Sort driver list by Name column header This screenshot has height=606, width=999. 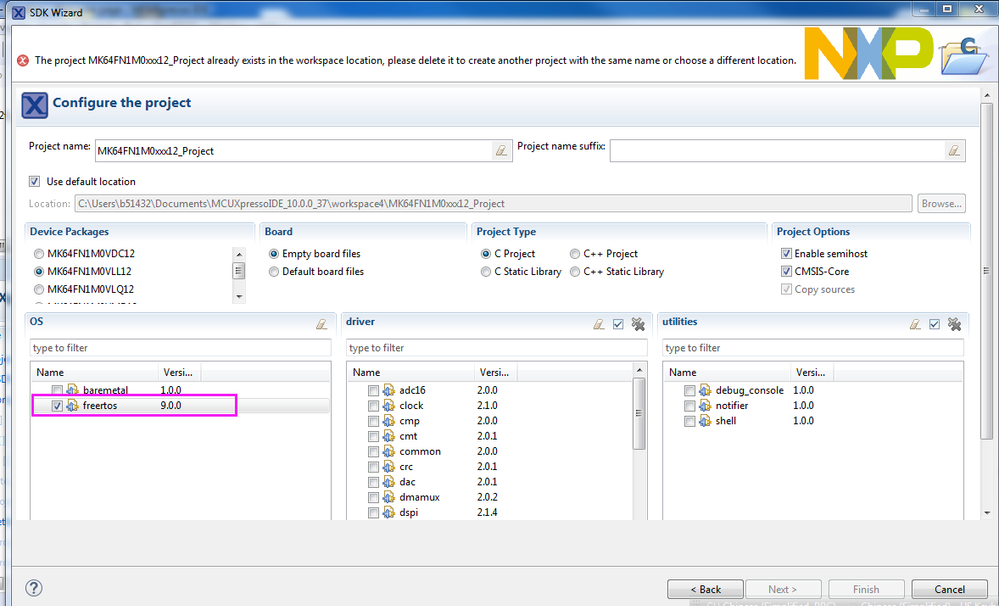[x=410, y=372]
